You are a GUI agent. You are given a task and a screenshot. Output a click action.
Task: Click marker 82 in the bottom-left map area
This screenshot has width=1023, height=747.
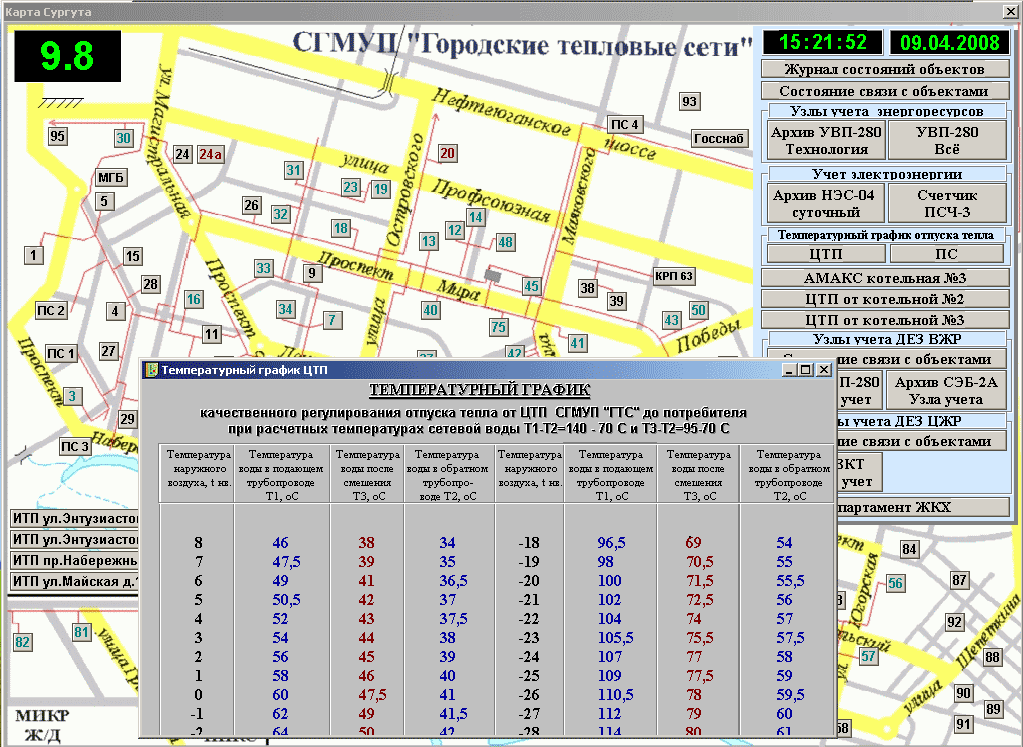click(x=22, y=642)
